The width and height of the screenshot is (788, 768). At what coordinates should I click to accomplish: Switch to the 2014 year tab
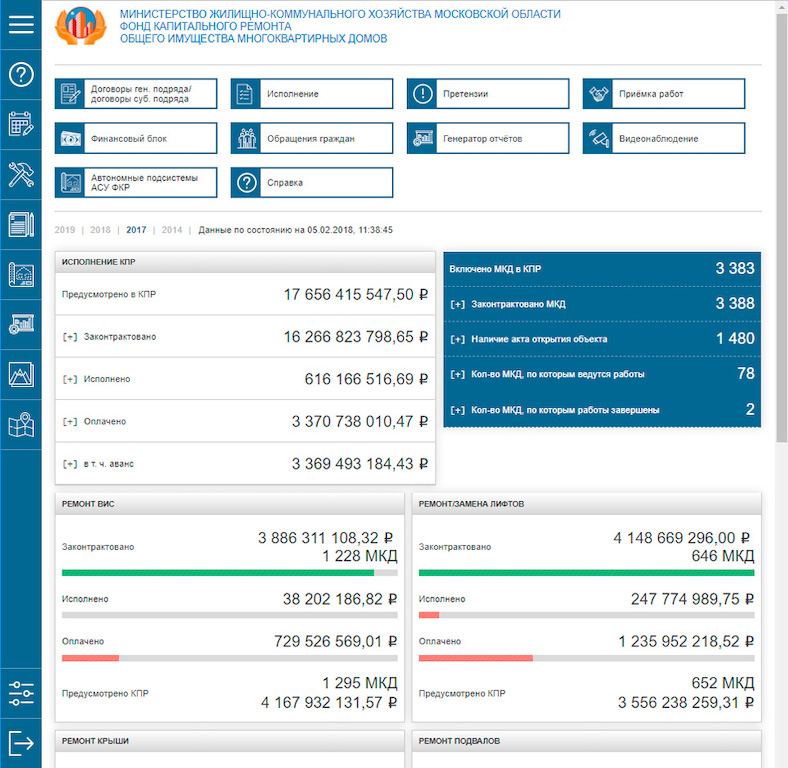[x=172, y=230]
